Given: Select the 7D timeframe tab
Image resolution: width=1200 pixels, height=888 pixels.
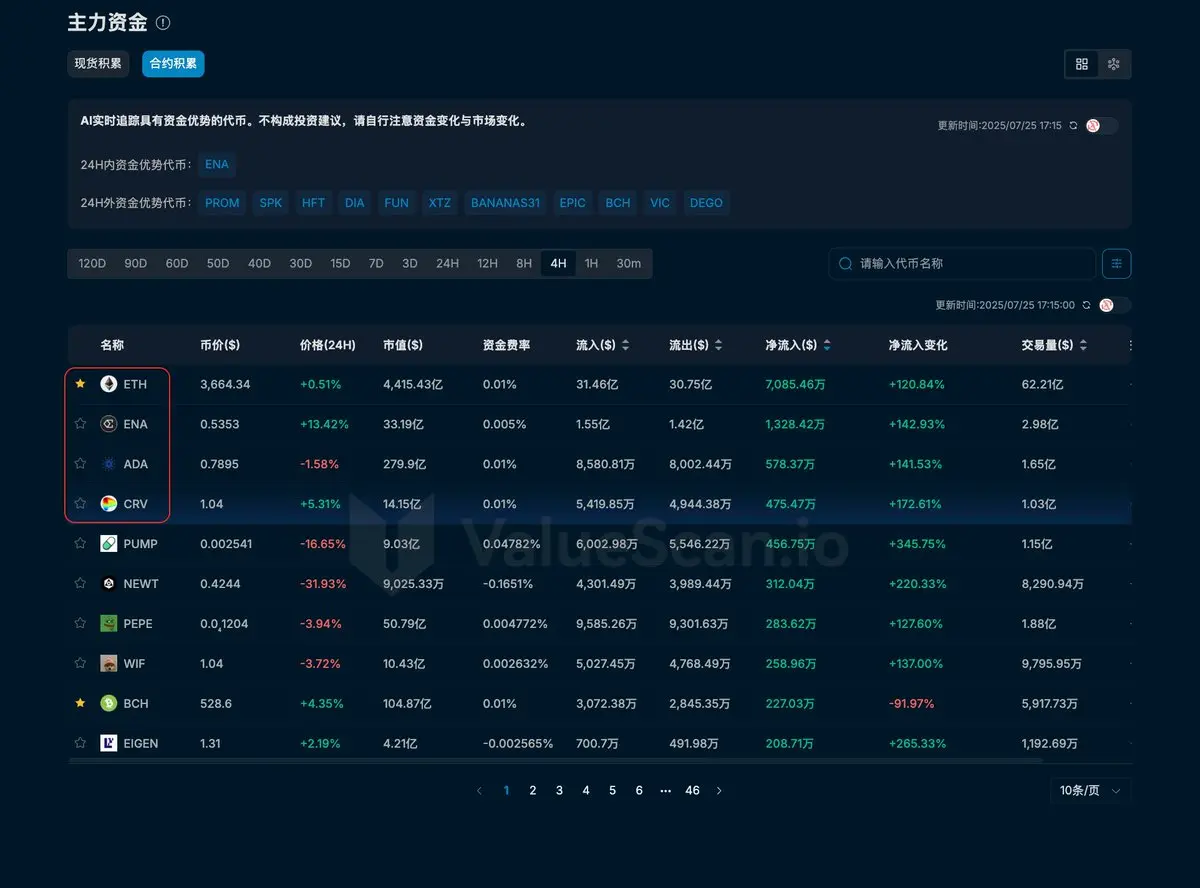Looking at the screenshot, I should point(376,264).
